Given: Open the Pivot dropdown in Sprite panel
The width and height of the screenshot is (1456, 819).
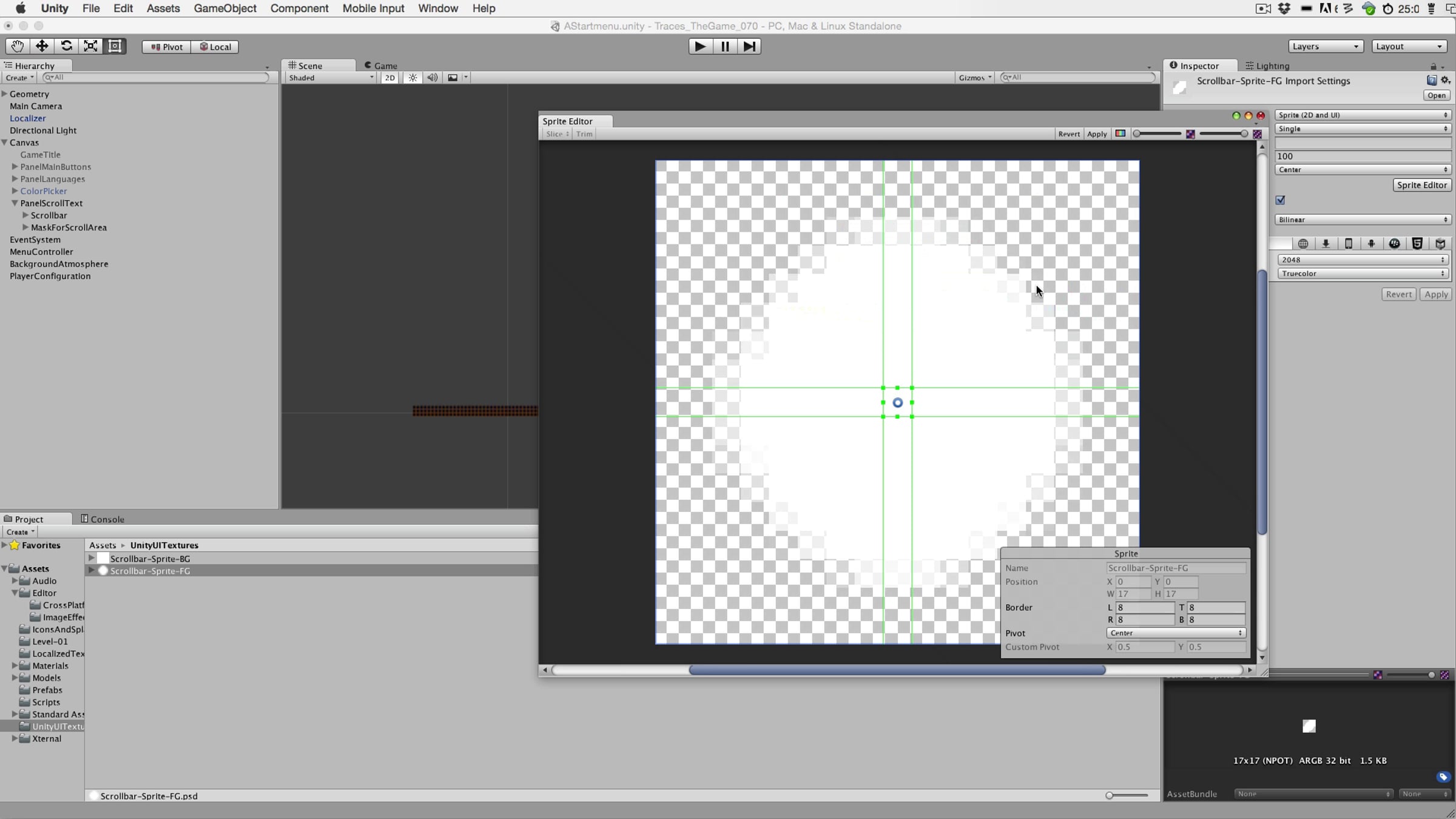Looking at the screenshot, I should [x=1176, y=633].
